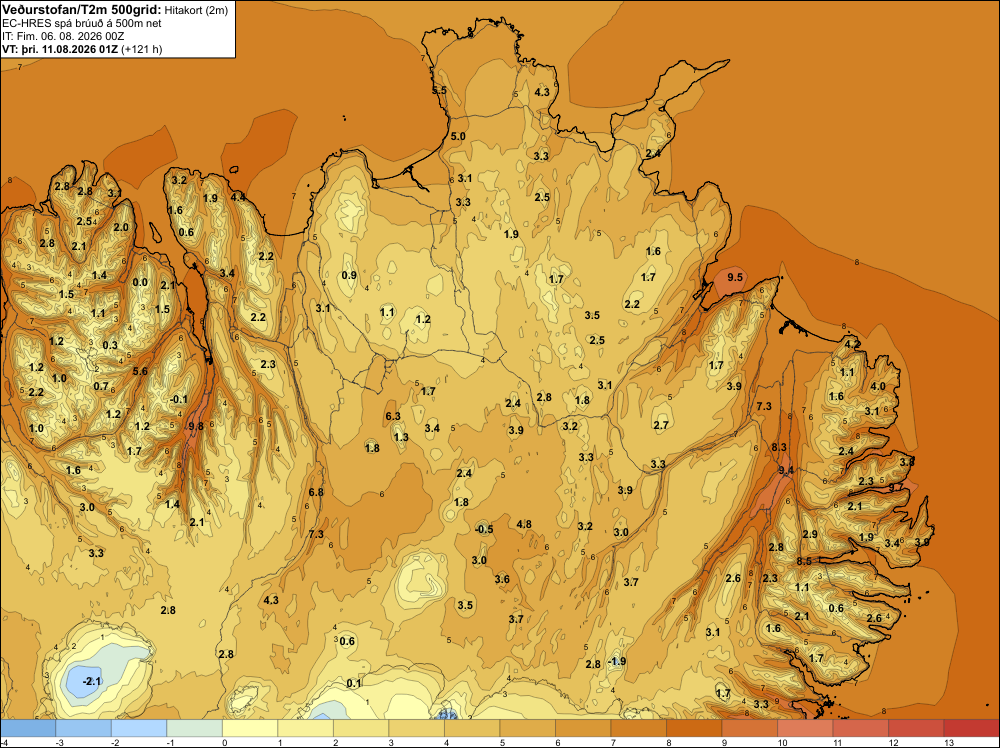The width and height of the screenshot is (1000, 748).
Task: Click the IT initialization time line
Action: pos(63,36)
